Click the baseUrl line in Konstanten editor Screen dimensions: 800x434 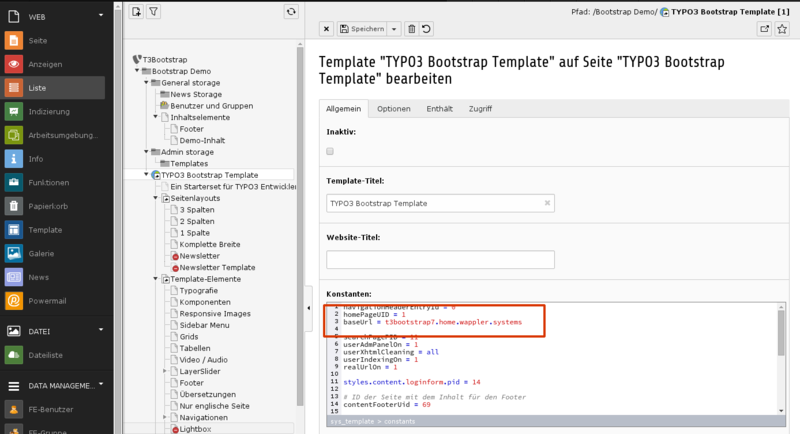(x=432, y=322)
